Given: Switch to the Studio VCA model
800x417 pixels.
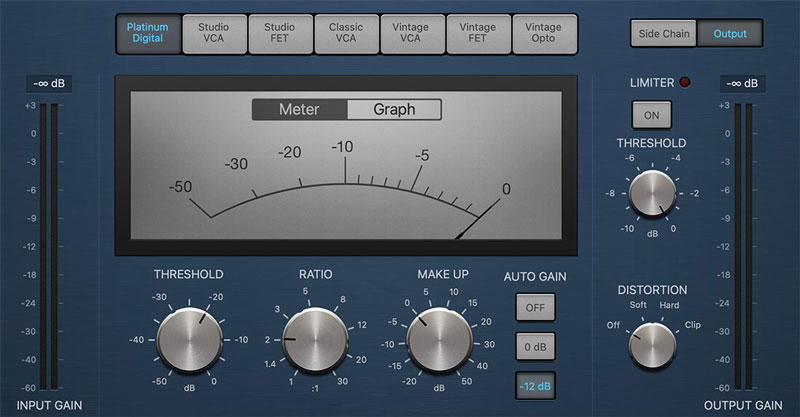Looking at the screenshot, I should coord(213,33).
